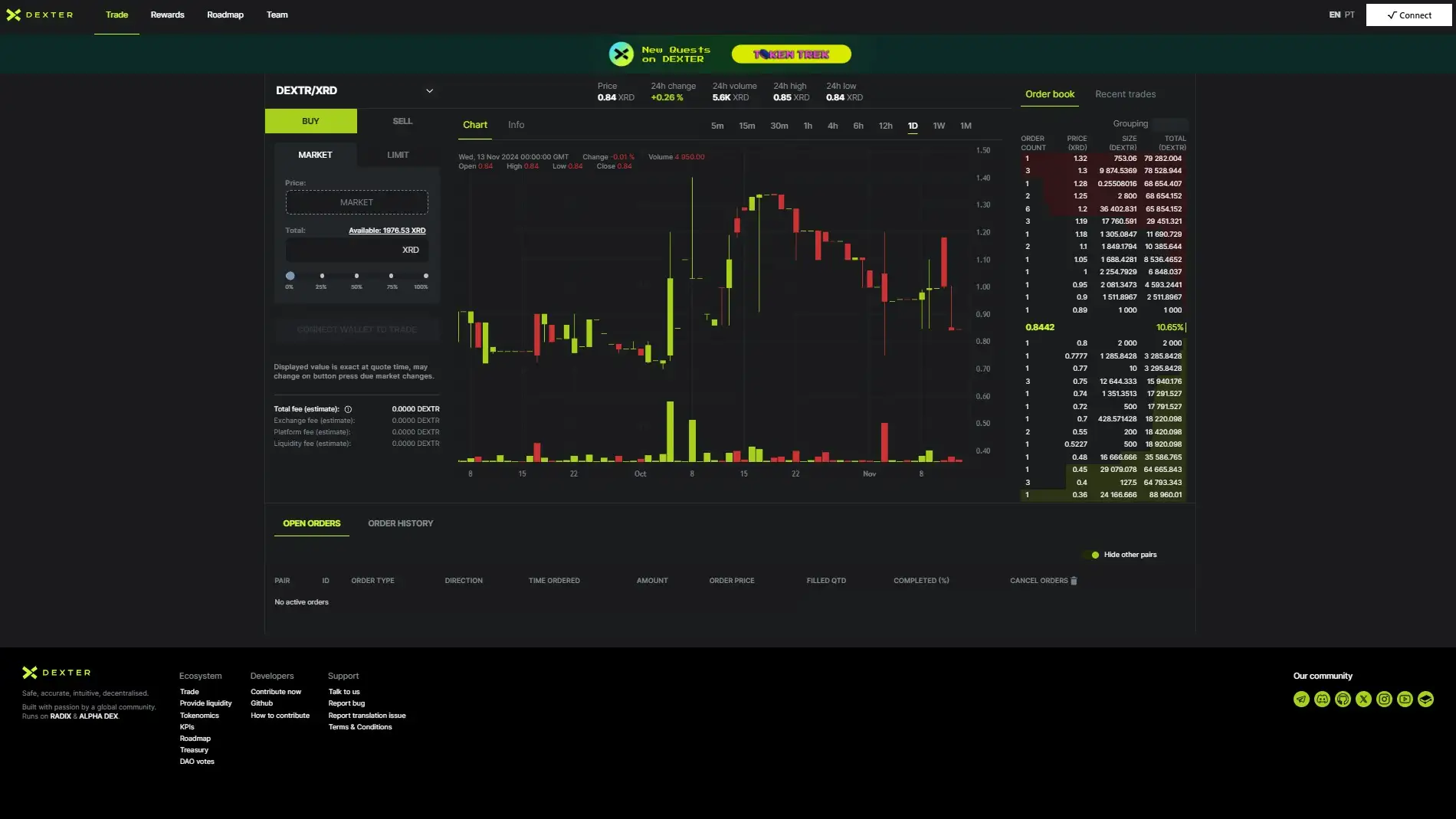
Task: Click Available: 1976.53 XRD balance link
Action: 387,231
